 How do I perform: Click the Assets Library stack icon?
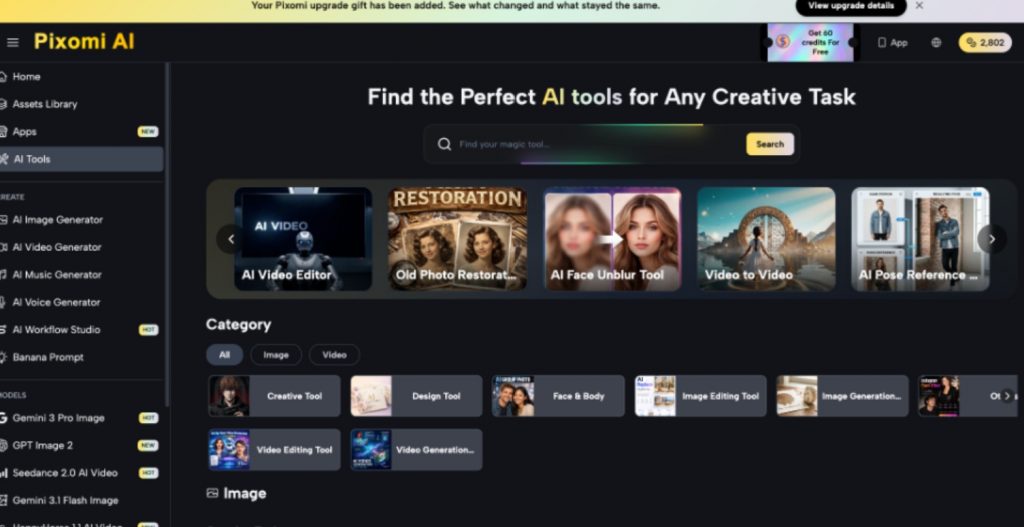click(x=3, y=104)
